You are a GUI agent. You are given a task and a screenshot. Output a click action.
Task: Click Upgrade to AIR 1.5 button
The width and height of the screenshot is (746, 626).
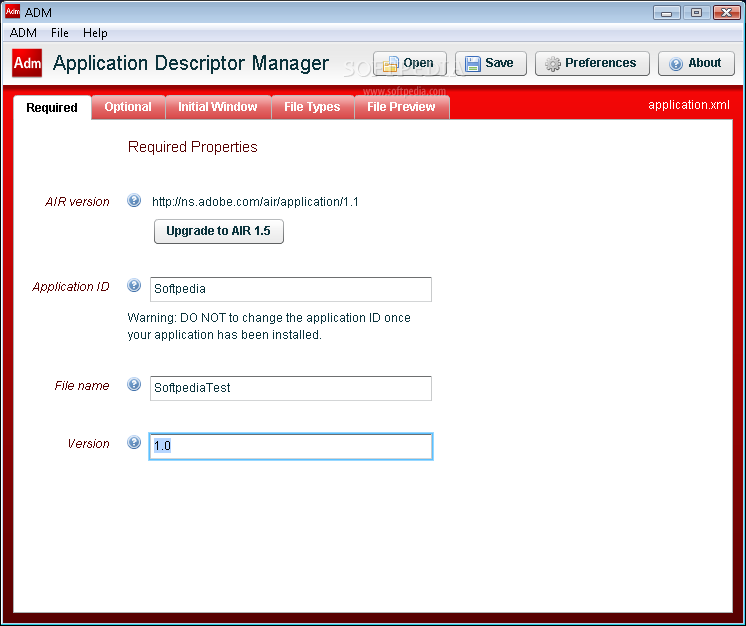[x=219, y=231]
